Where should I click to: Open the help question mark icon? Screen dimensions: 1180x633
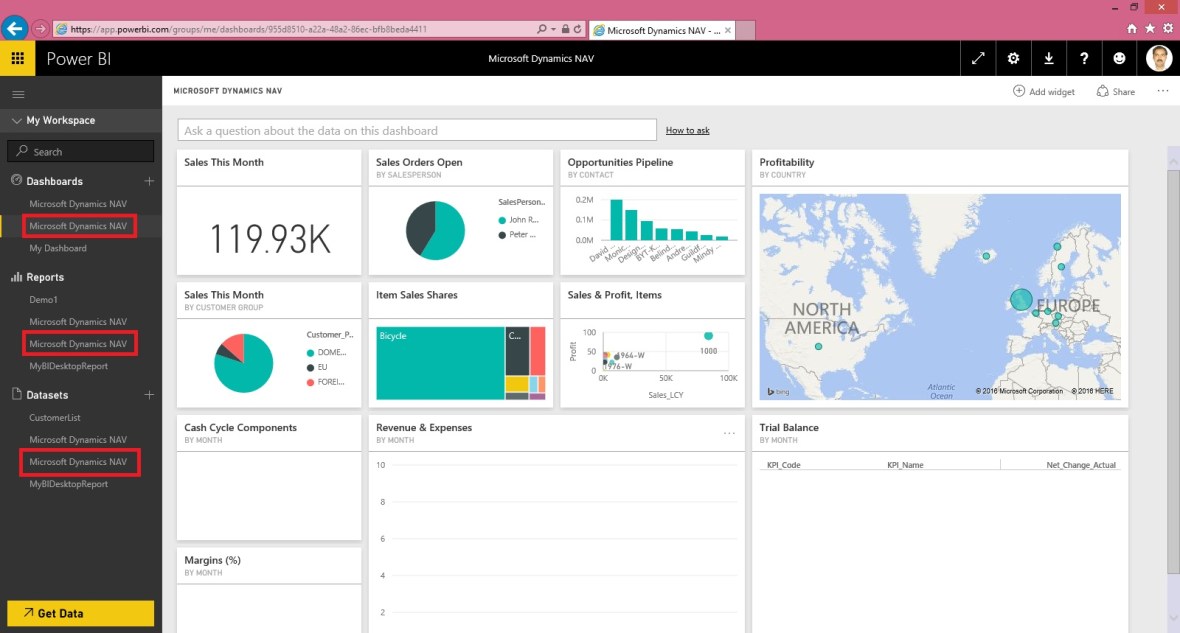coord(1084,58)
